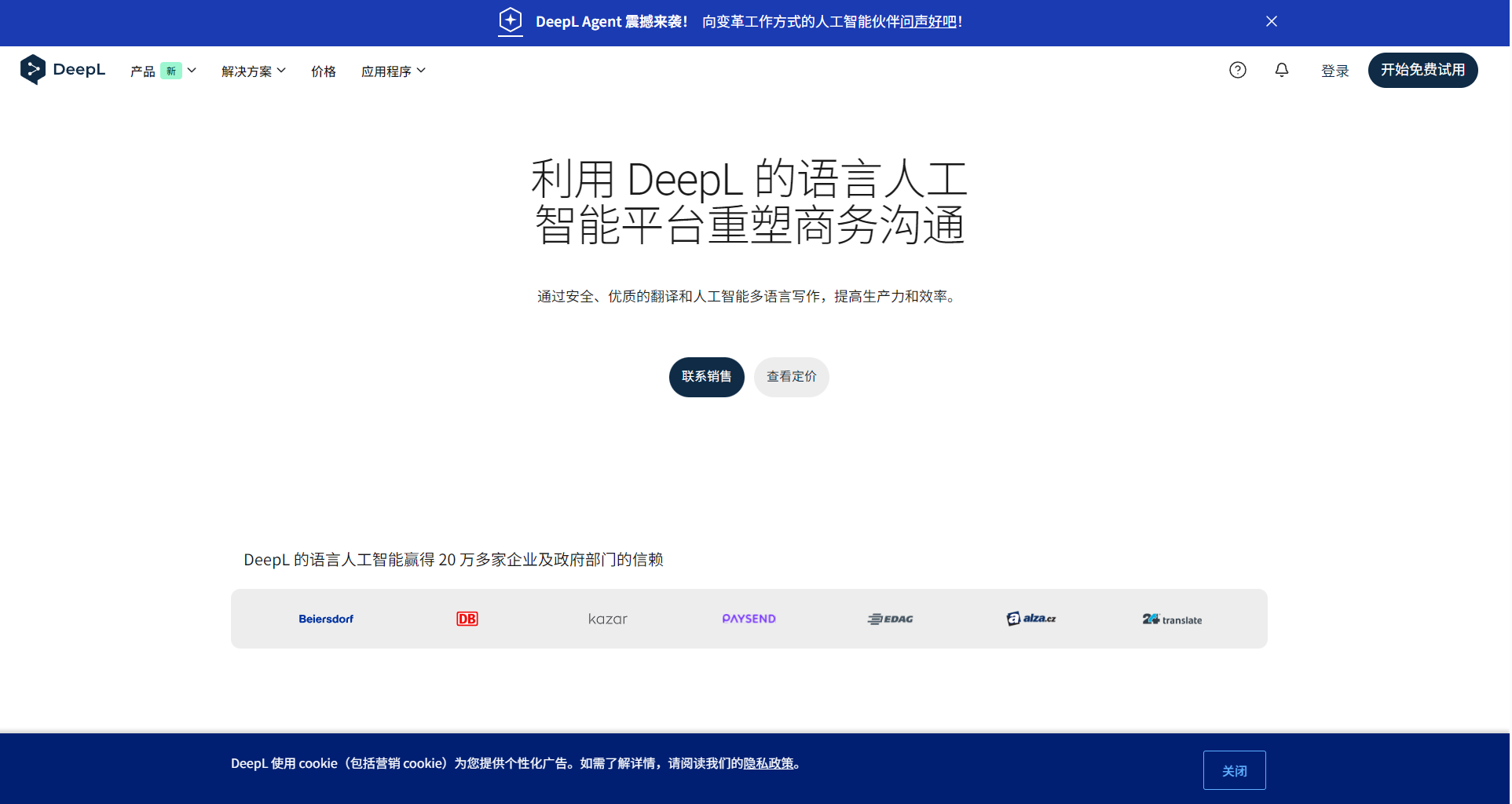Open the help question-mark icon
The height and width of the screenshot is (804, 1512).
pos(1238,70)
